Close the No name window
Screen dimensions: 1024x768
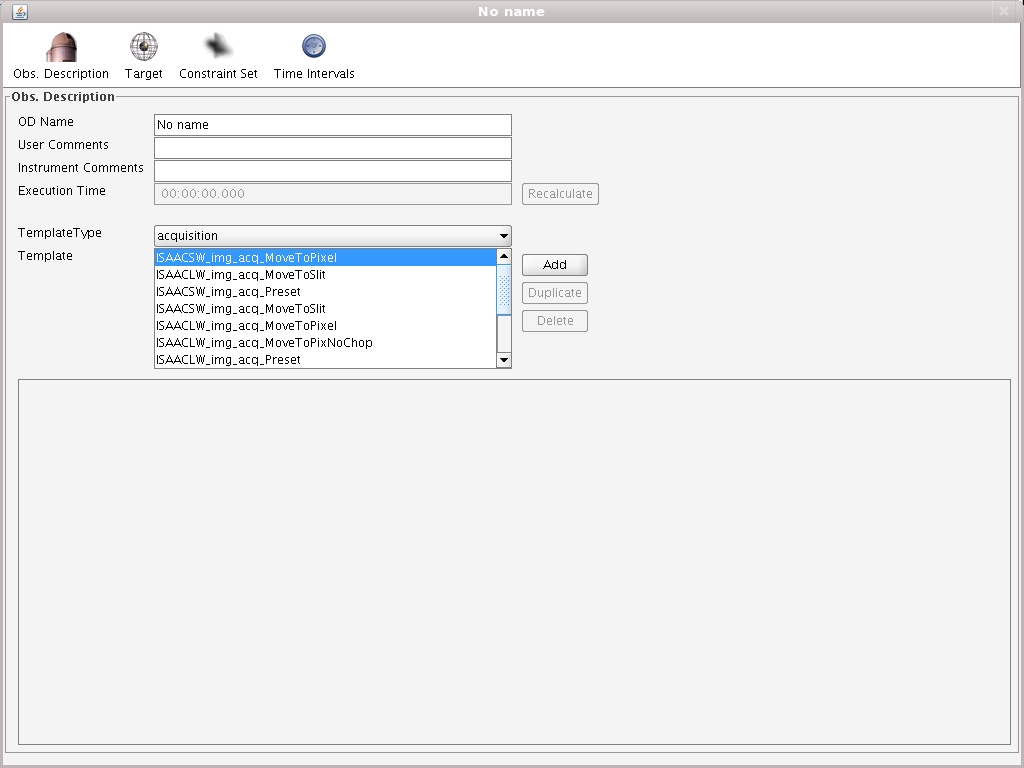(x=1004, y=11)
